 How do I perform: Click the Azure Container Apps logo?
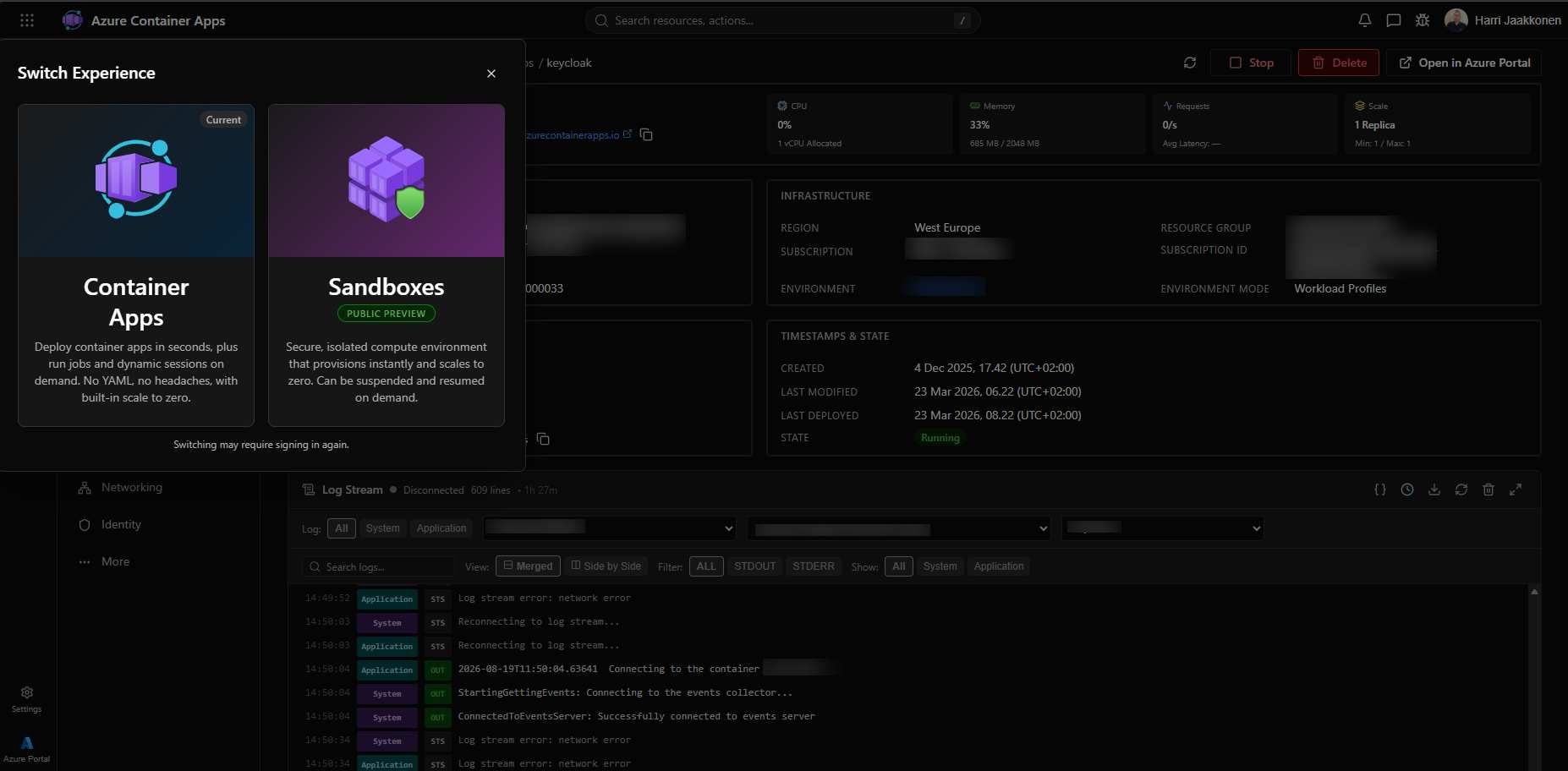73,20
